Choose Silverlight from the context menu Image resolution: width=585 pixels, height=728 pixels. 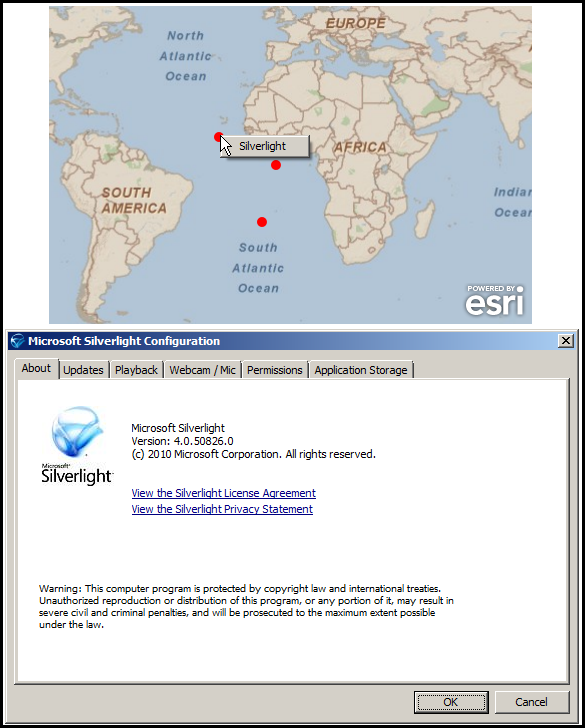click(264, 146)
